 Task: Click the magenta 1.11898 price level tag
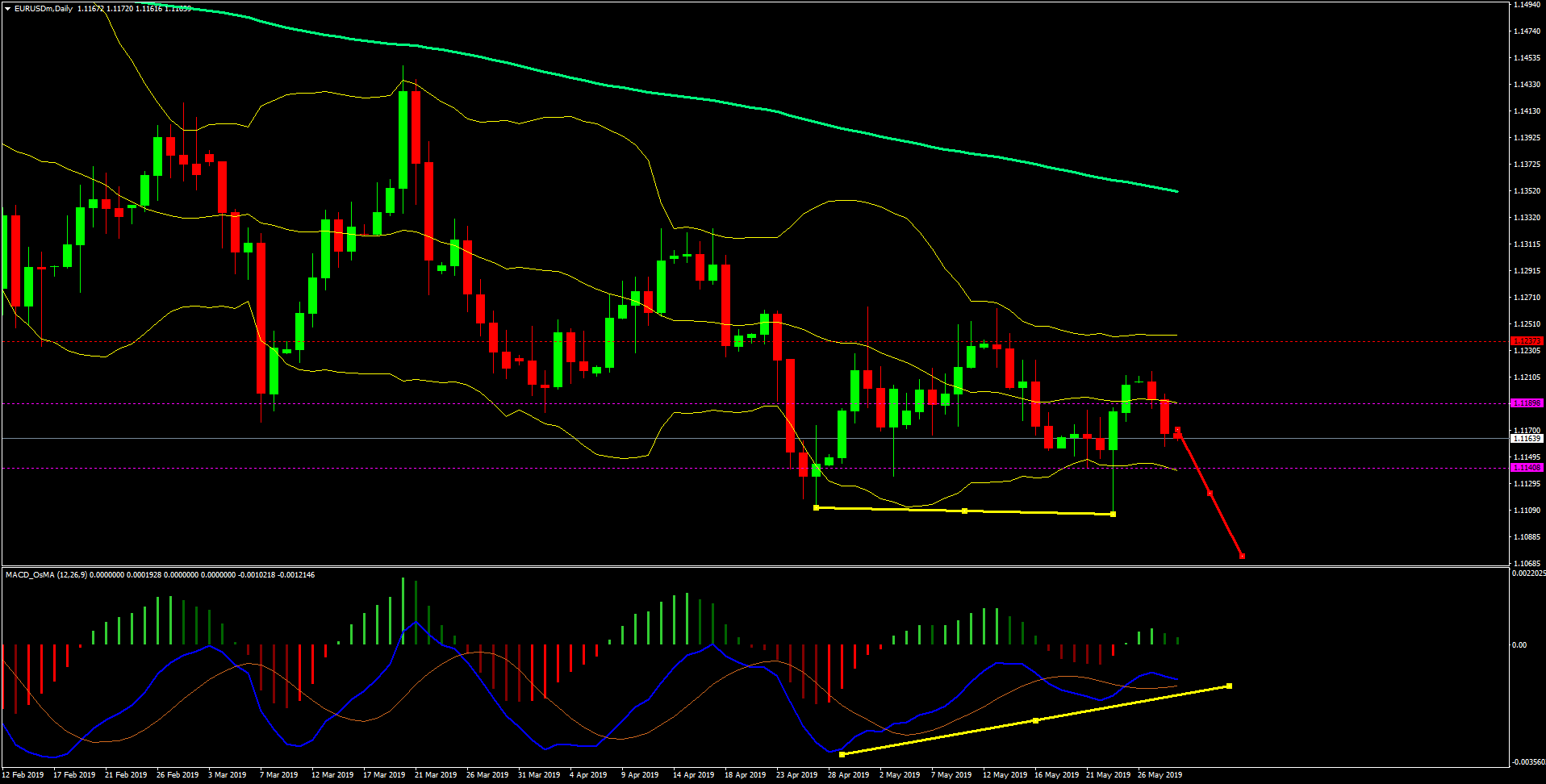pos(1527,403)
